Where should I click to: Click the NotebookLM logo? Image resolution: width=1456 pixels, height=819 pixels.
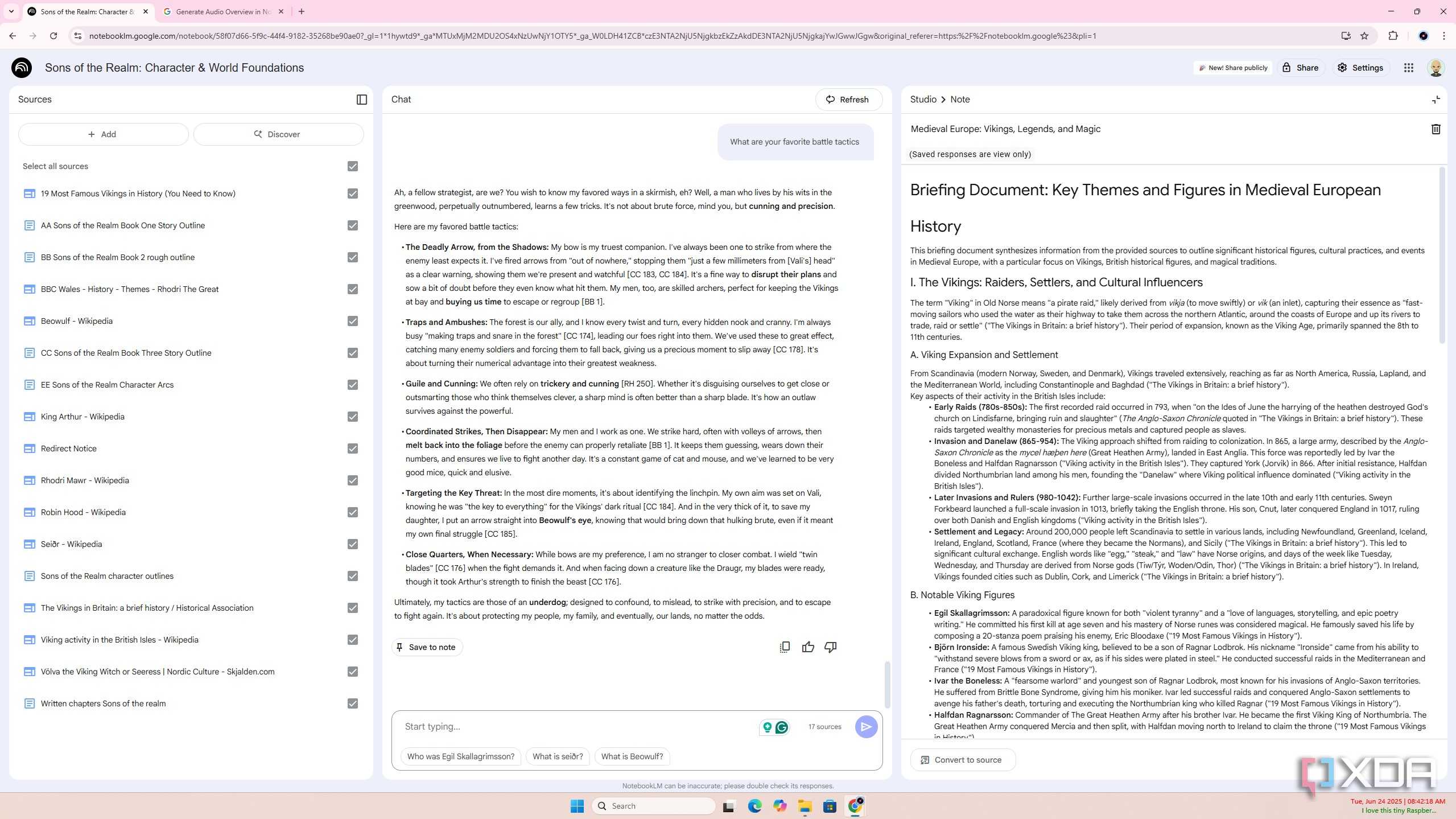[22, 68]
